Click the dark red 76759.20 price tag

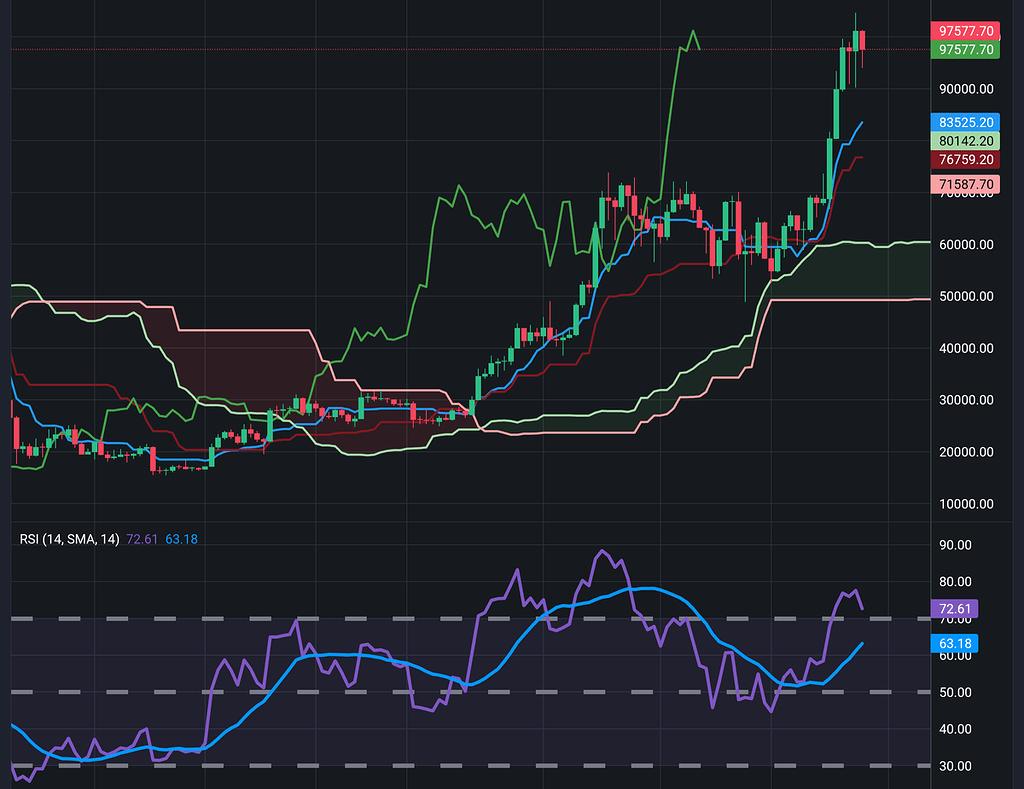[x=964, y=159]
